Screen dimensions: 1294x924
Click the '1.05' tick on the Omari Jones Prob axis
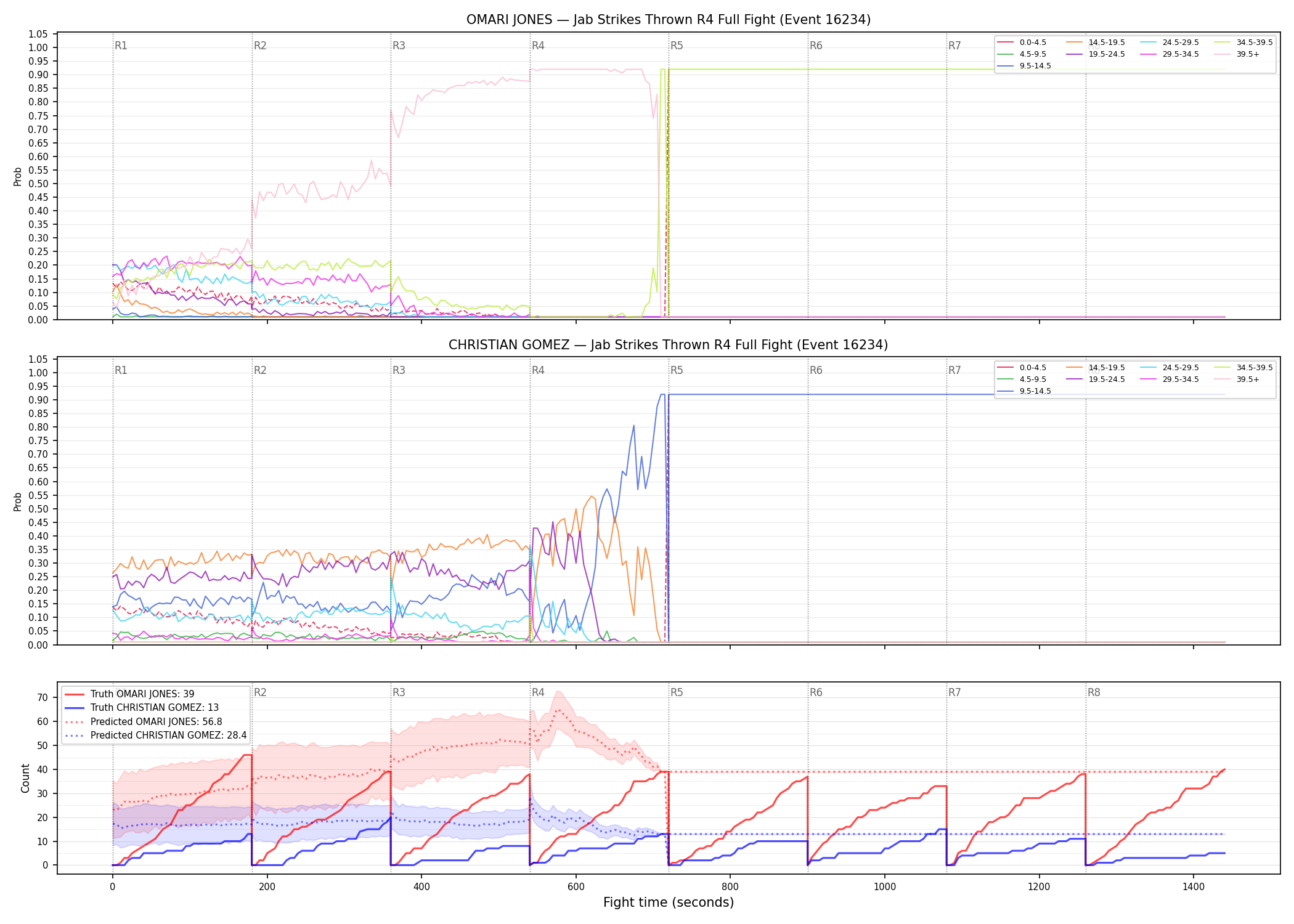(38, 34)
